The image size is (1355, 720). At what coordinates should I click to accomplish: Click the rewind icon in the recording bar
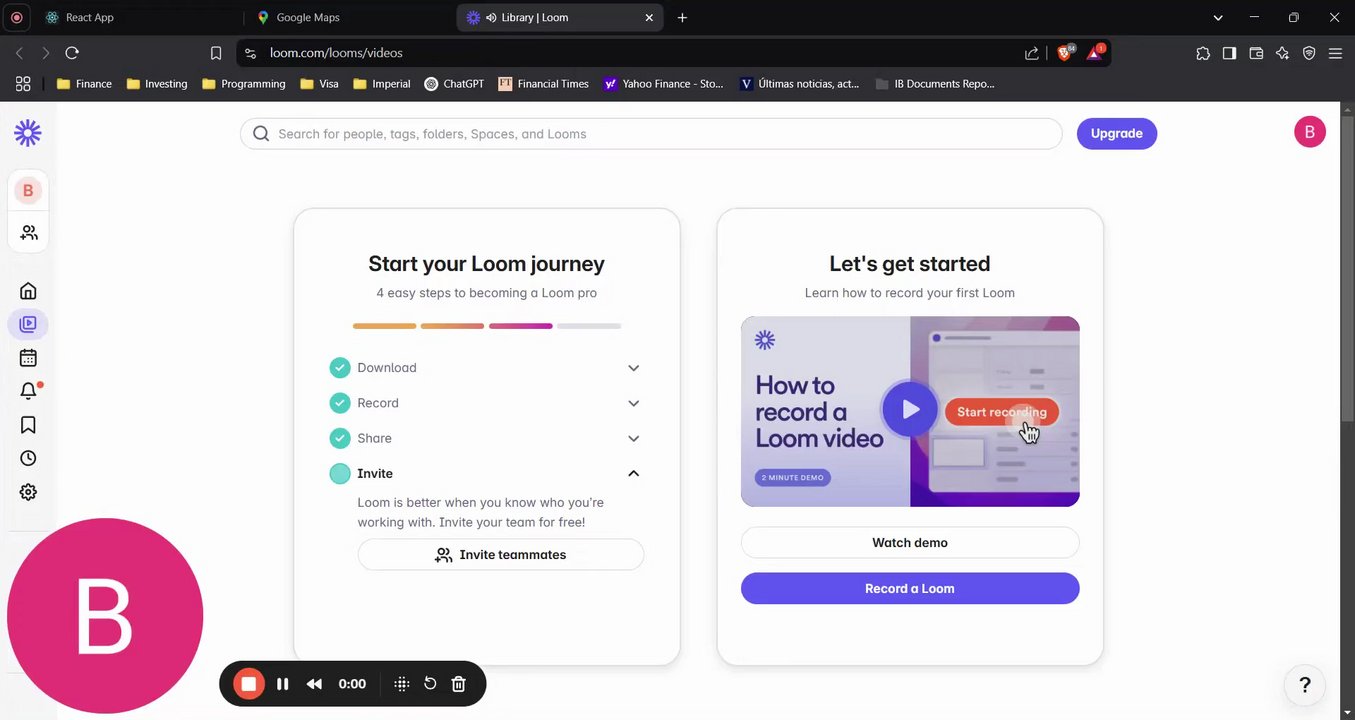314,684
